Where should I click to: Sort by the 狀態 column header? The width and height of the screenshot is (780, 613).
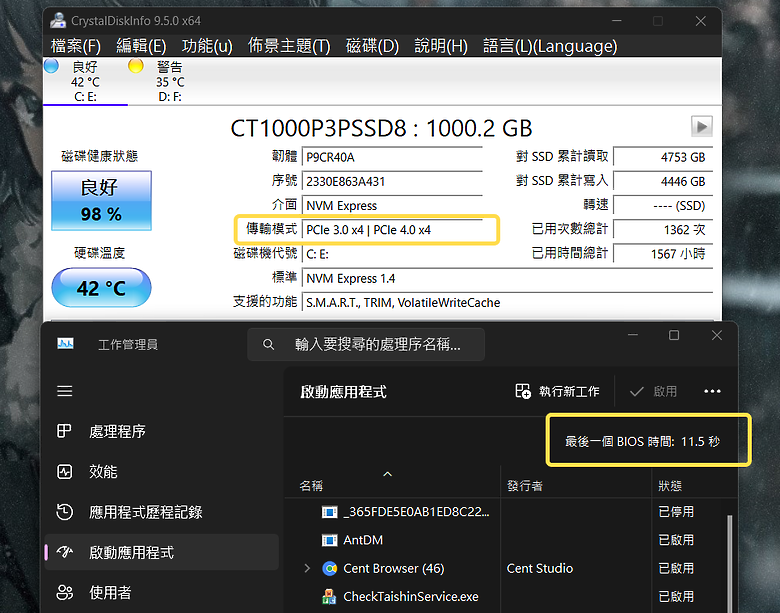(670, 486)
